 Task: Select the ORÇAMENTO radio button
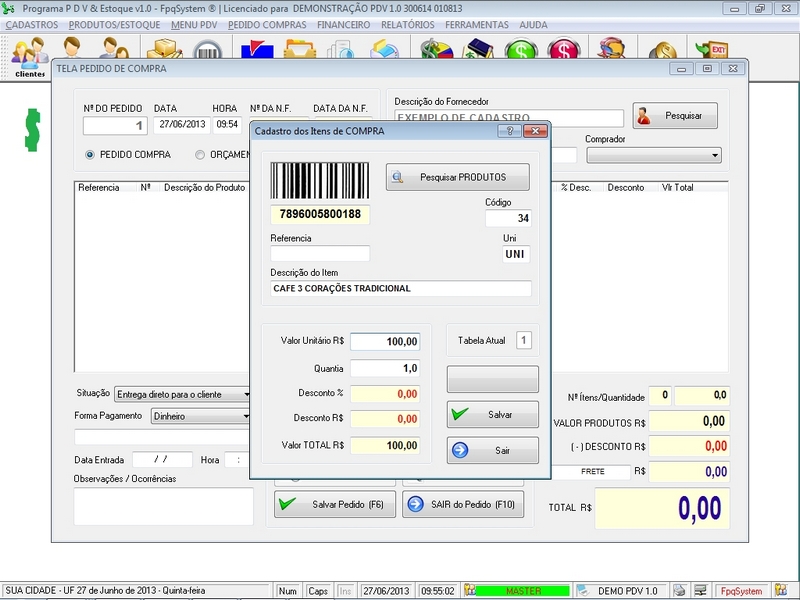tap(200, 155)
